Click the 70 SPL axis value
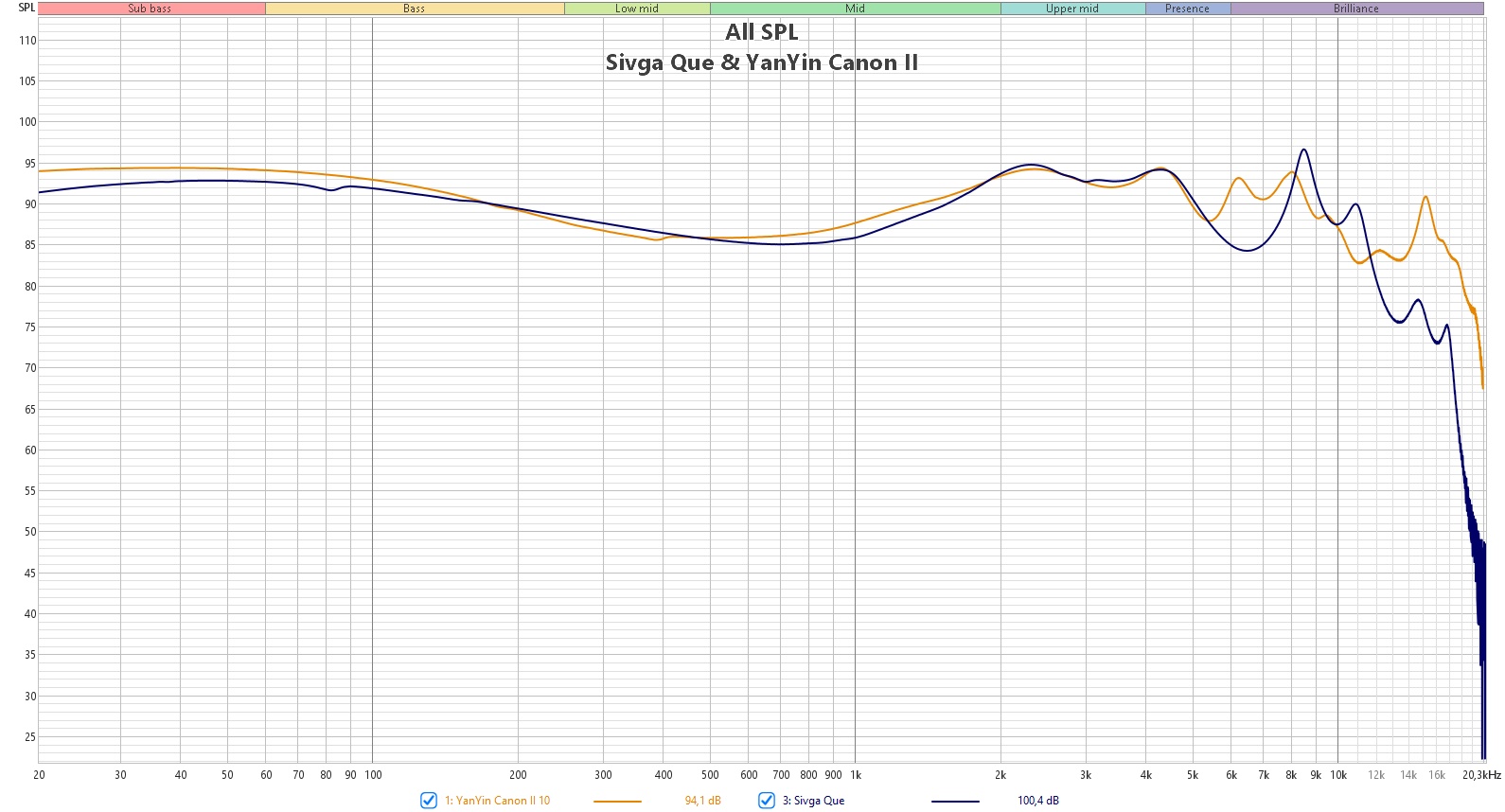 (x=30, y=368)
